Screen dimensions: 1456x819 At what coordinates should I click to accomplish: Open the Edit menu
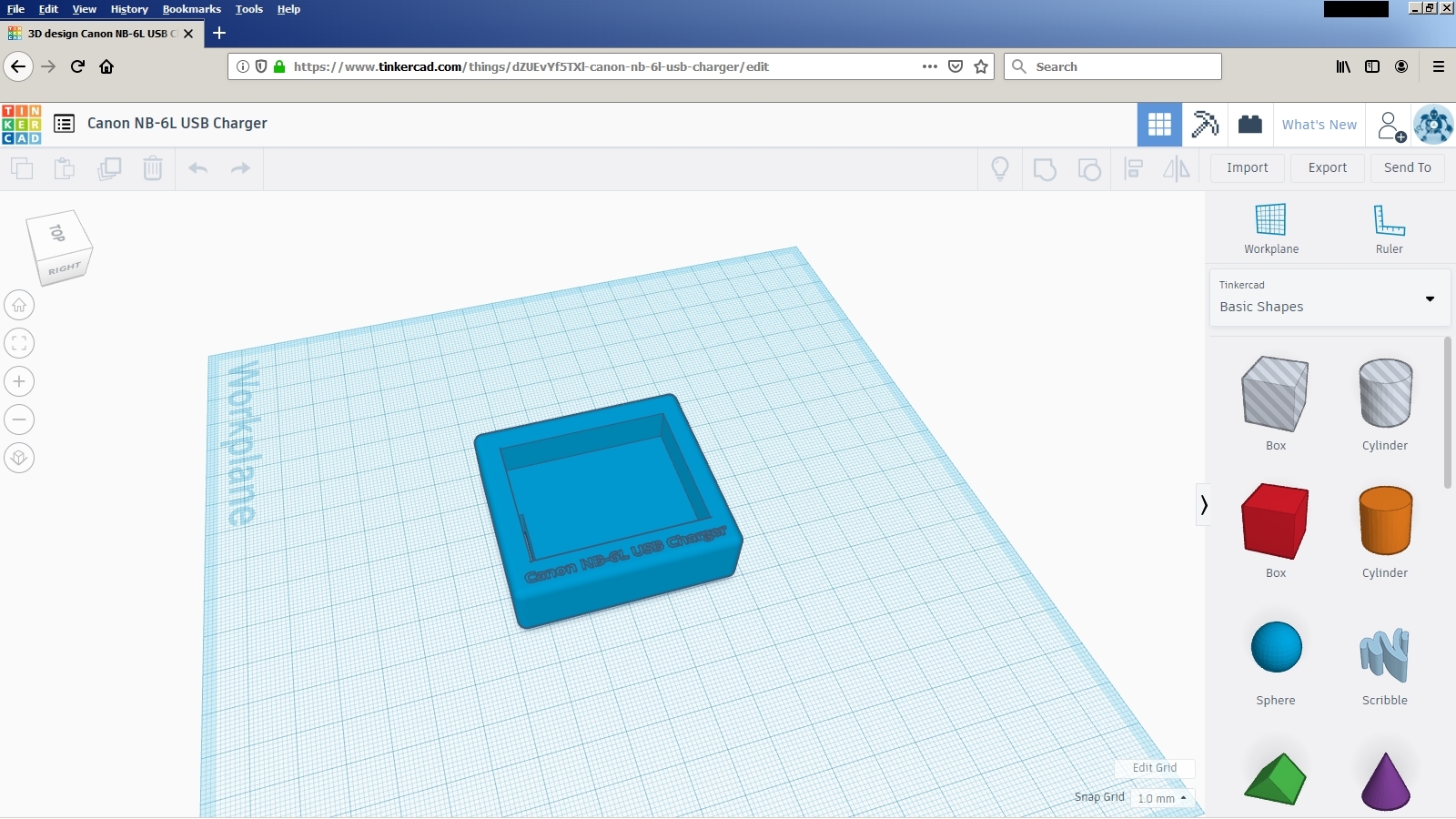tap(48, 9)
